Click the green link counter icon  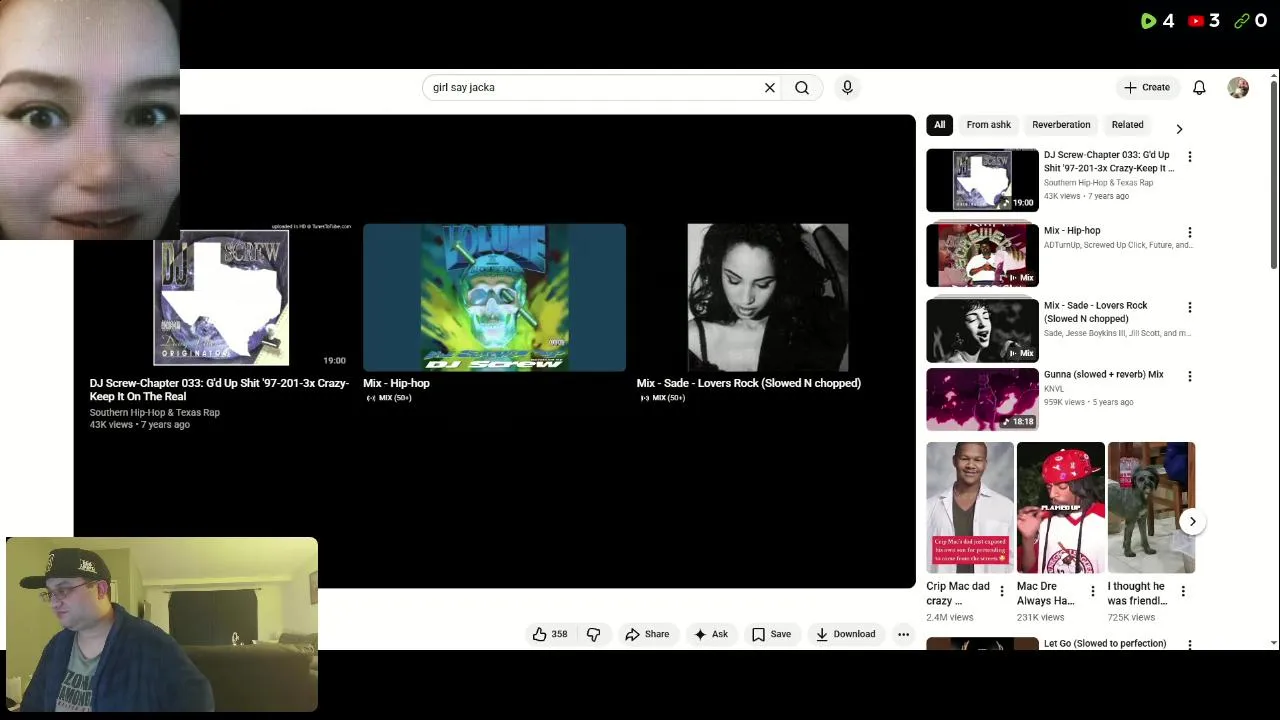1241,21
